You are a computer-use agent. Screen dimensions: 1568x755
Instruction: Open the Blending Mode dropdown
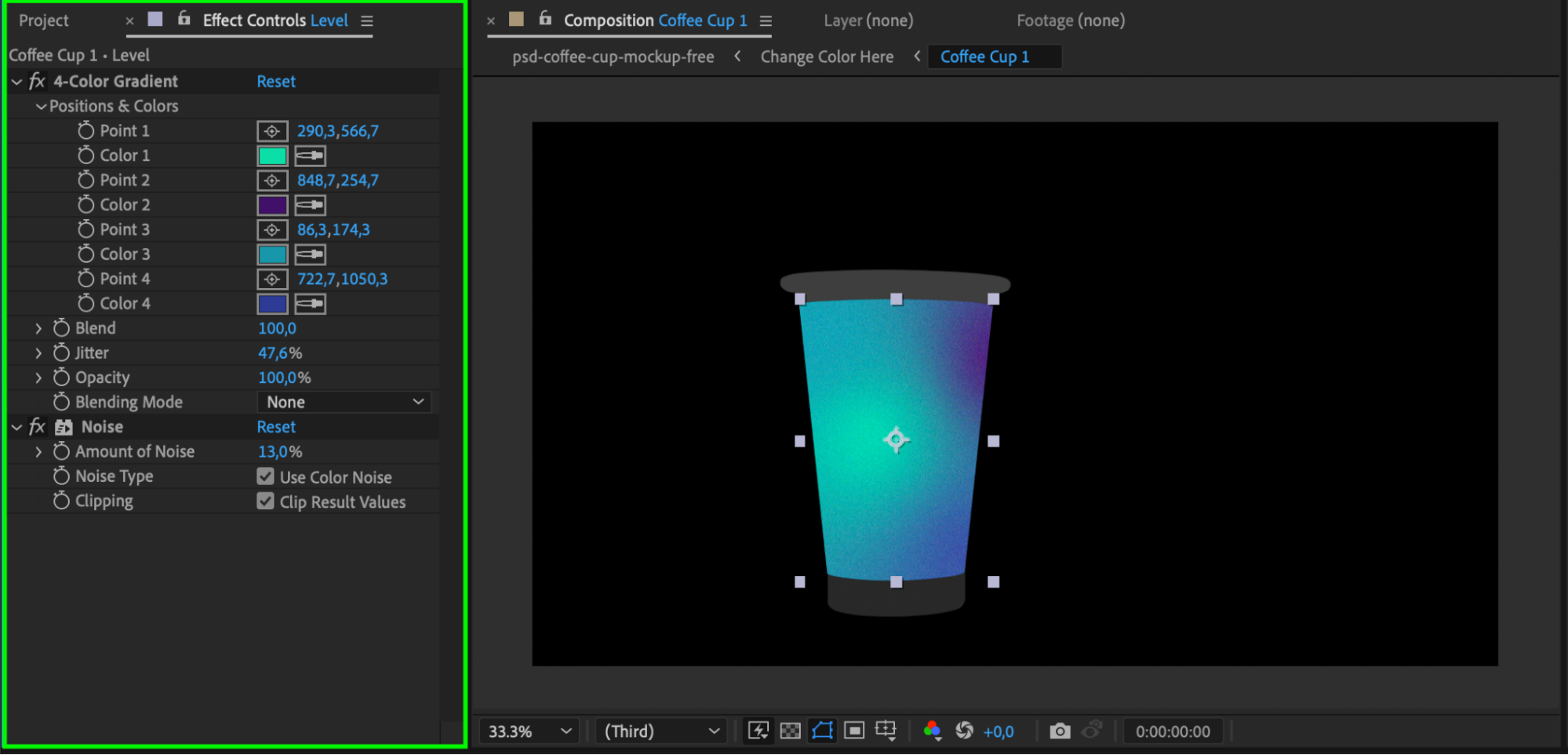click(344, 403)
